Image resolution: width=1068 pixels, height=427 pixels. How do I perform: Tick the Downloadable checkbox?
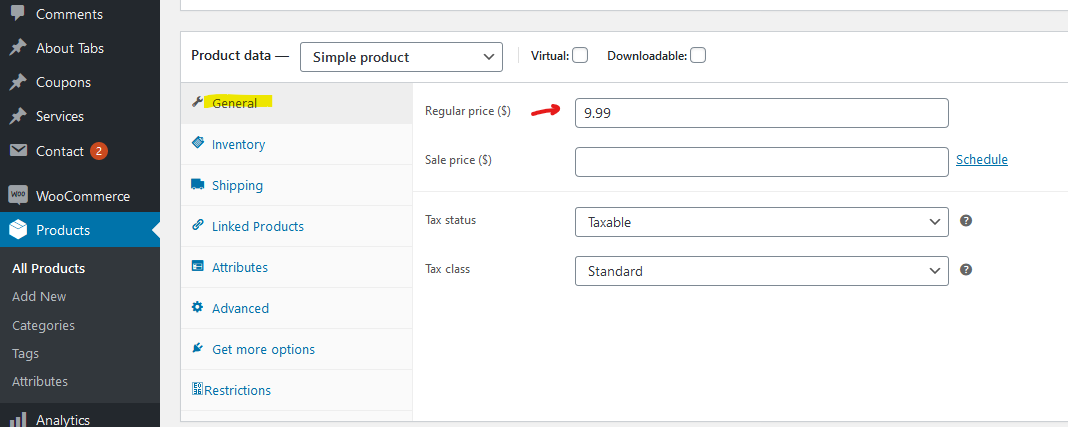[697, 55]
